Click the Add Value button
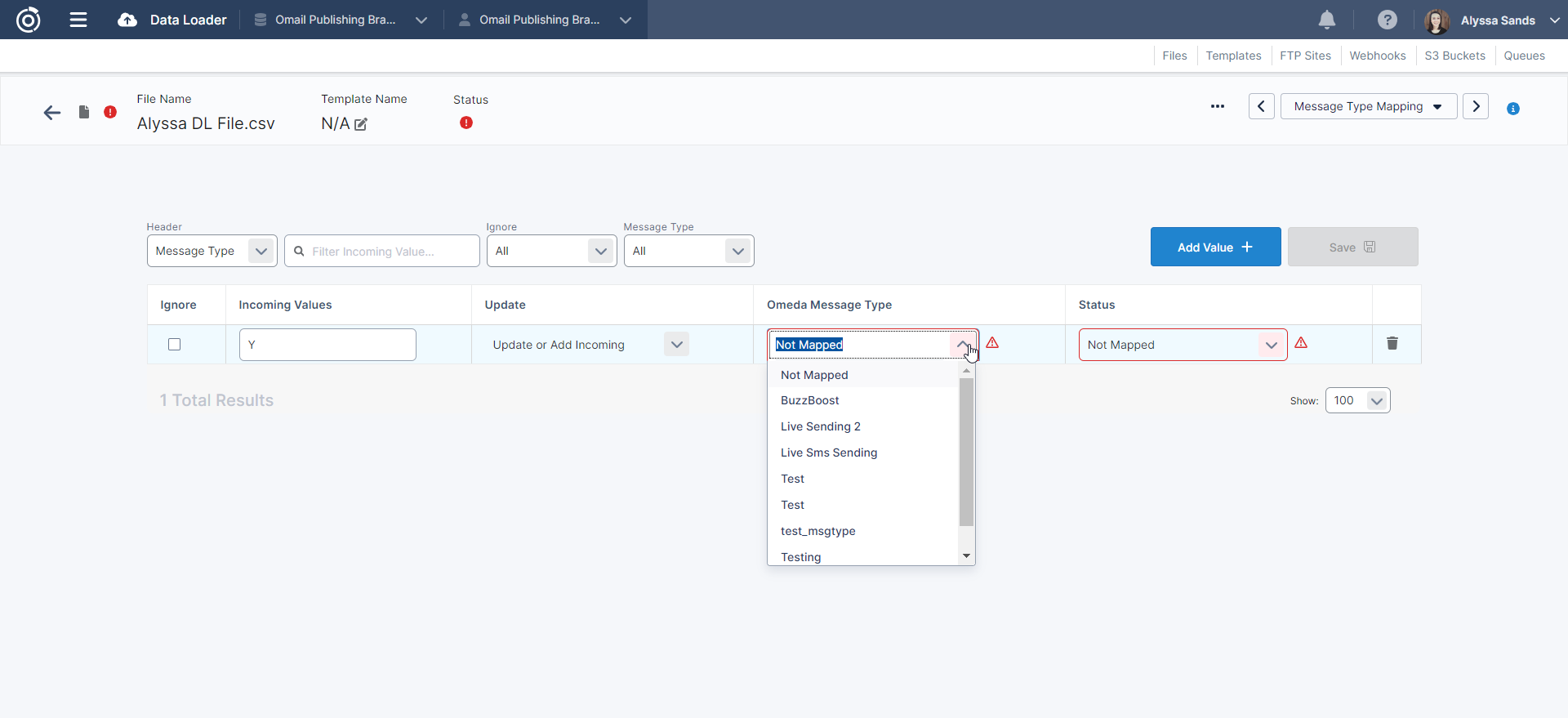 point(1214,247)
